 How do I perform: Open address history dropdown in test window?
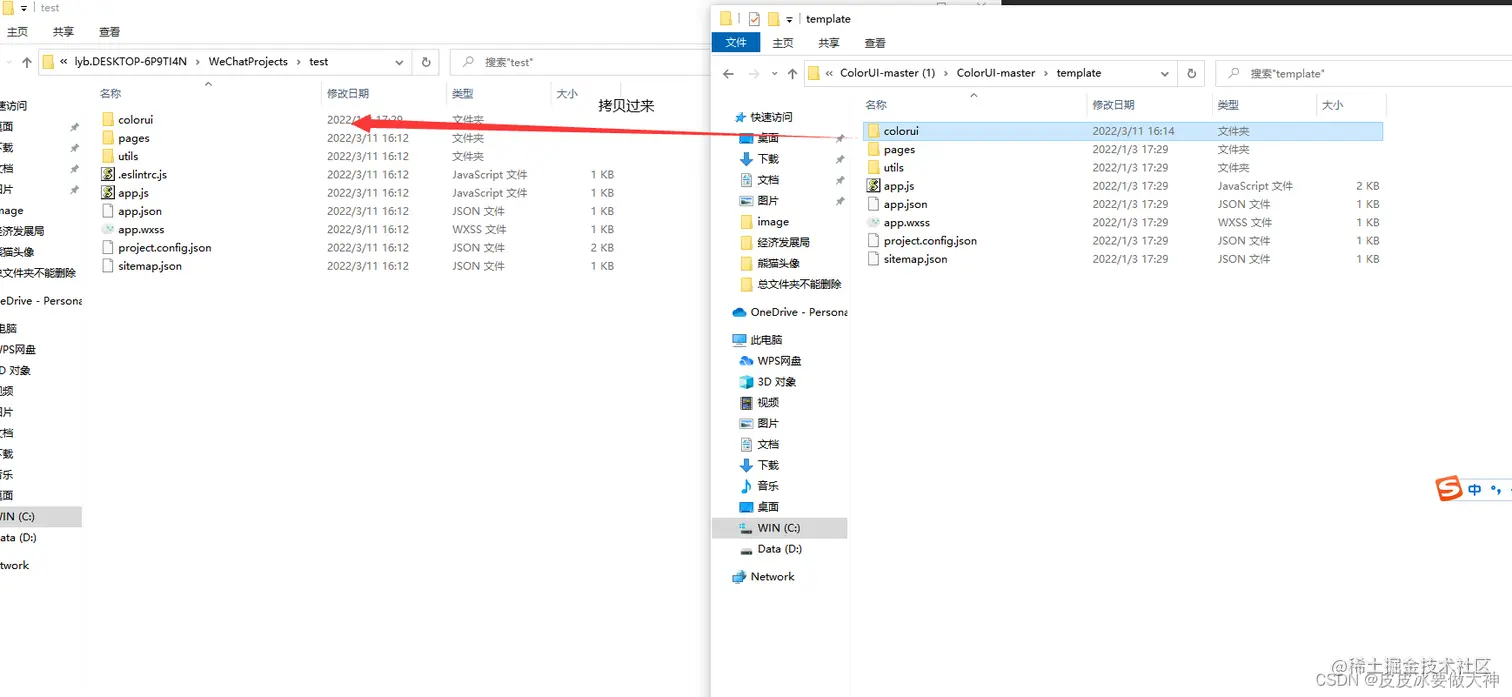tap(400, 61)
